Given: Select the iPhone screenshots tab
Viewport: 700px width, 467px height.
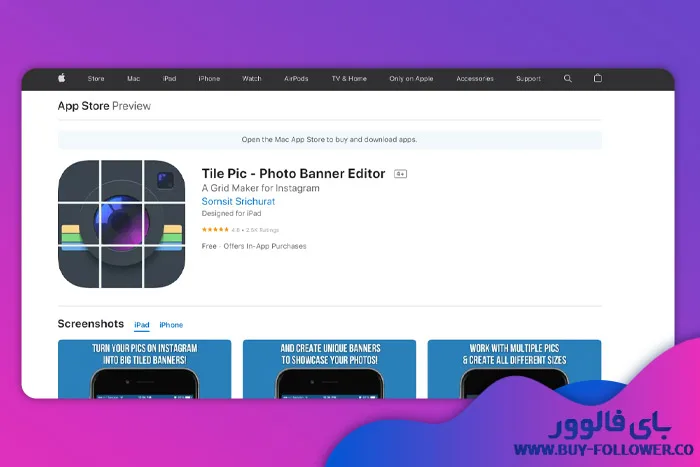Looking at the screenshot, I should pyautogui.click(x=171, y=325).
